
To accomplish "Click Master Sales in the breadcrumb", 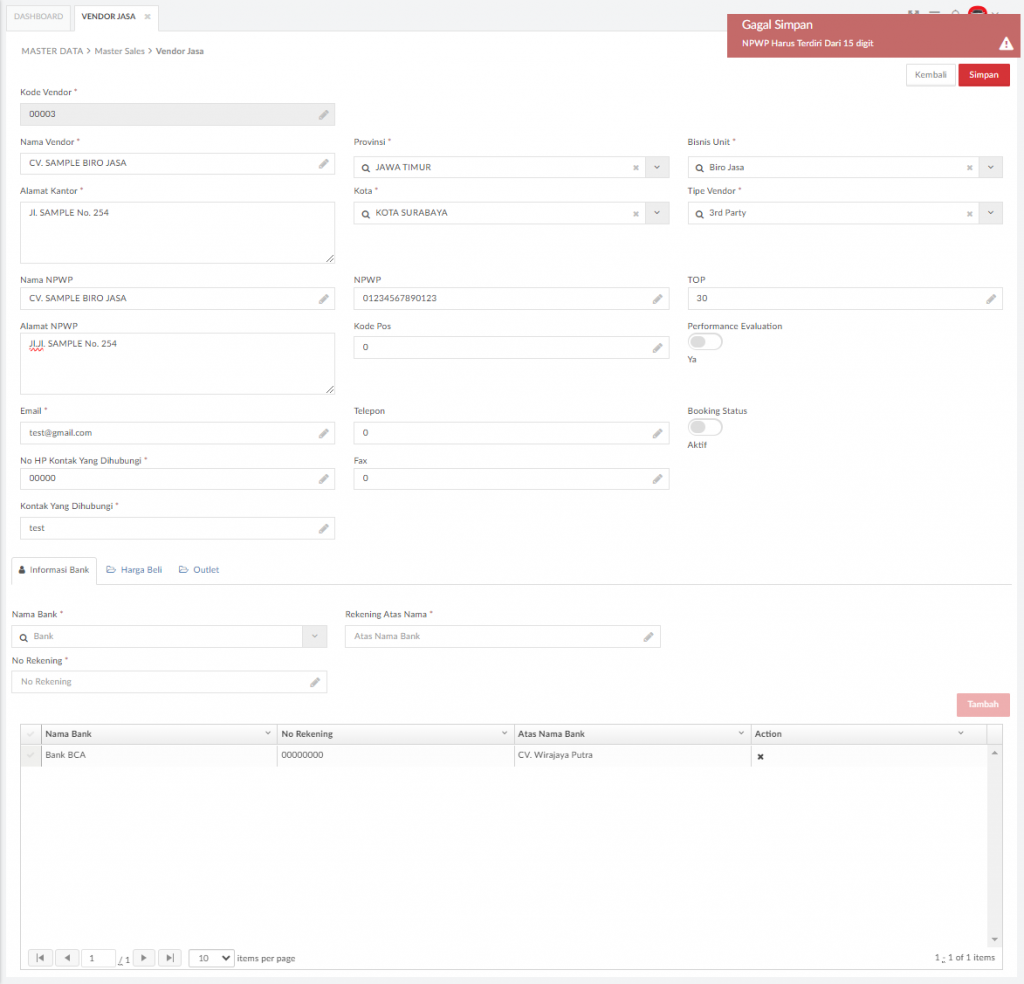I will (x=120, y=51).
